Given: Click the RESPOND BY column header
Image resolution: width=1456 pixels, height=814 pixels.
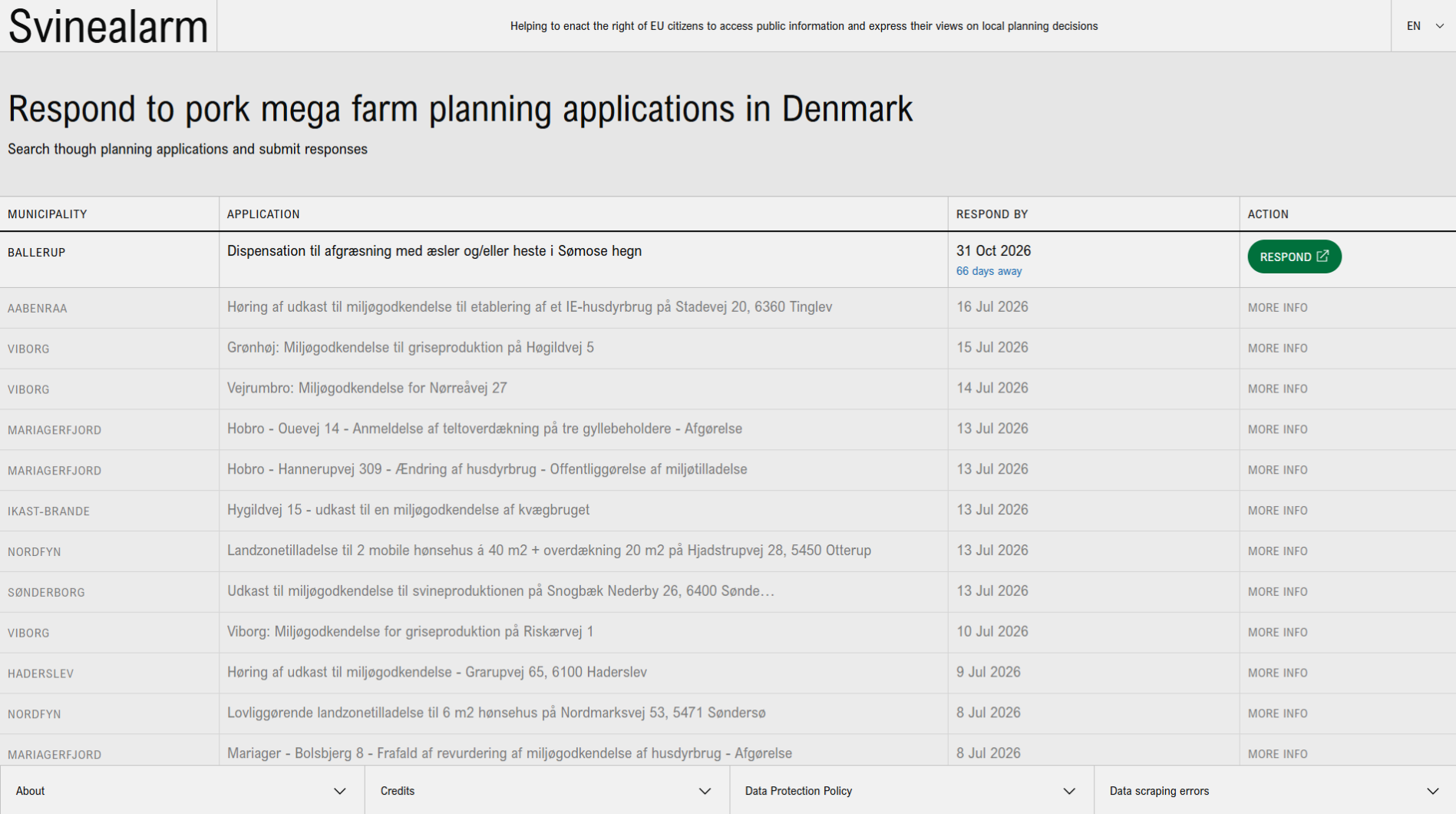Looking at the screenshot, I should 992,214.
